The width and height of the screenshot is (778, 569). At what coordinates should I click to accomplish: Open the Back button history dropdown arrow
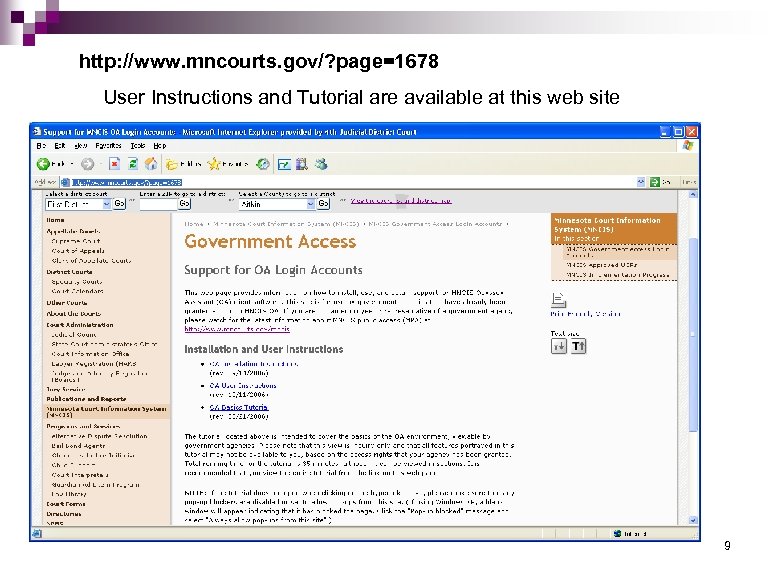71,164
